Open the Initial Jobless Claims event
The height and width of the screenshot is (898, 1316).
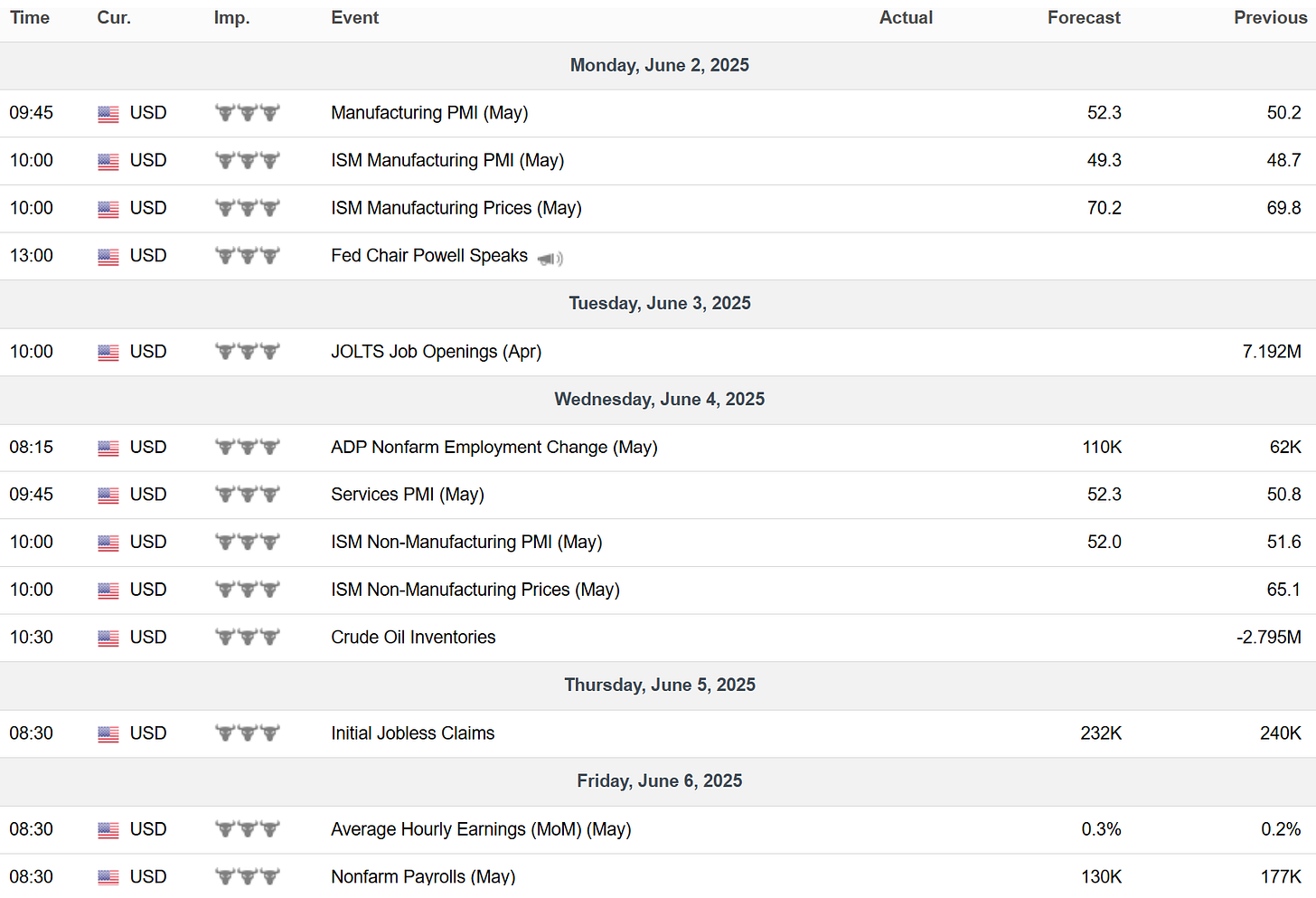[x=413, y=733]
